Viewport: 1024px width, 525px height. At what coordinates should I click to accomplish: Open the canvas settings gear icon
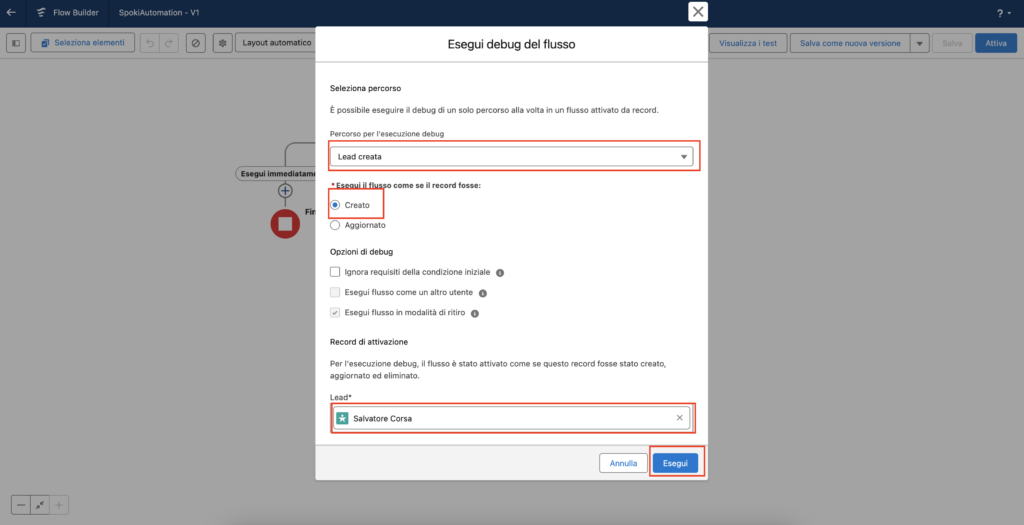222,43
